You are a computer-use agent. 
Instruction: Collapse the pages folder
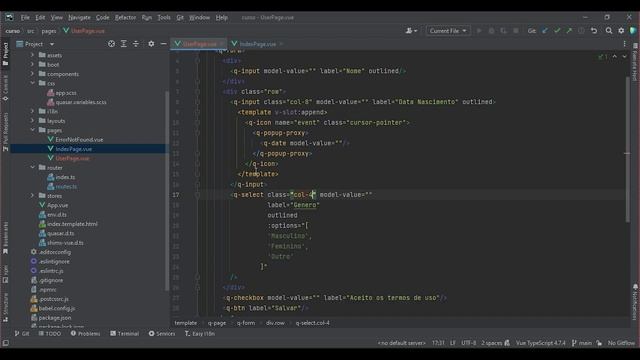(x=32, y=130)
